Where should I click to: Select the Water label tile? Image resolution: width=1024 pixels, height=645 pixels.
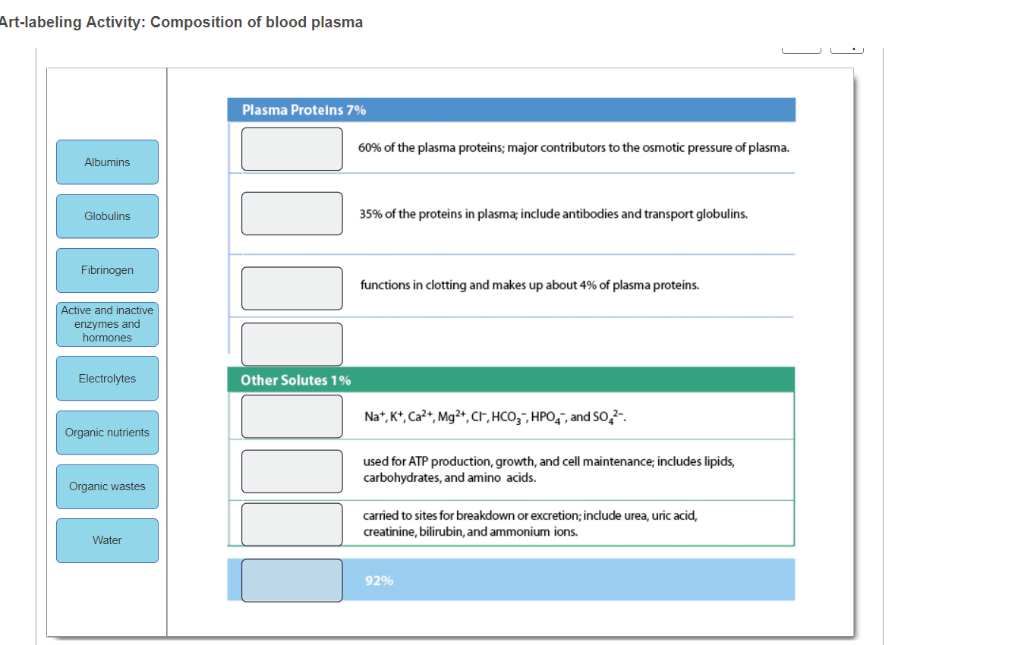tap(107, 540)
